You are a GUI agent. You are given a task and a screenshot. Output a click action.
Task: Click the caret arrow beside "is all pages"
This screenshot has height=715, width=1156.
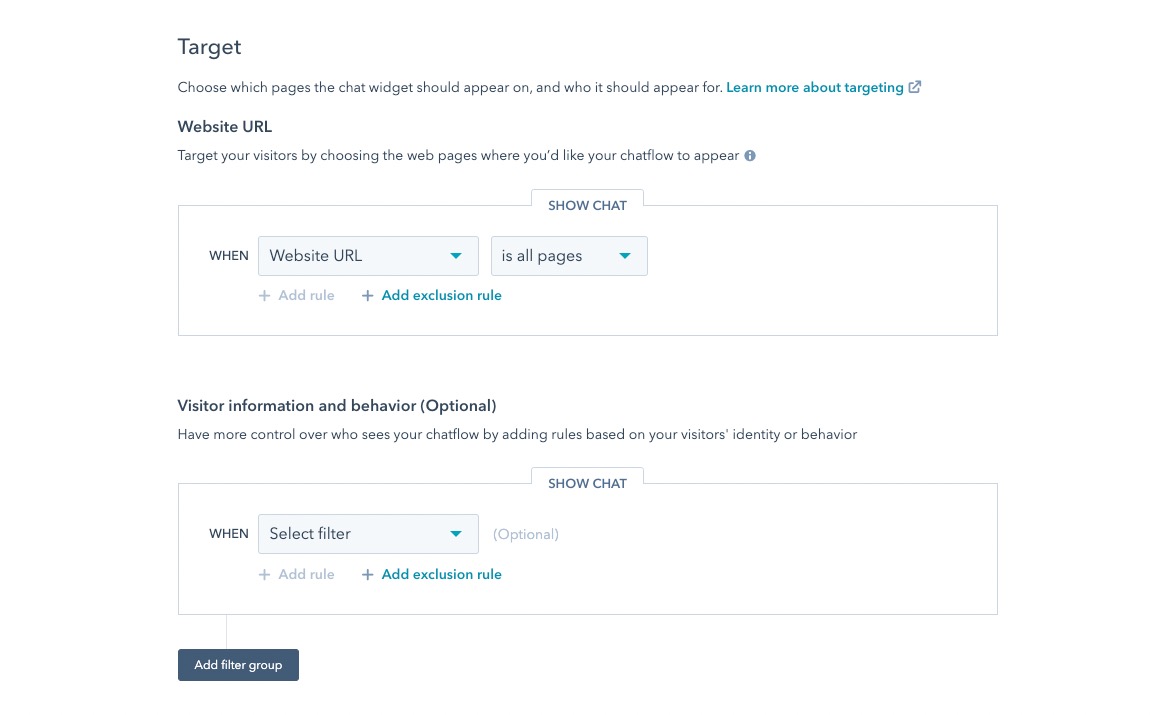[625, 256]
